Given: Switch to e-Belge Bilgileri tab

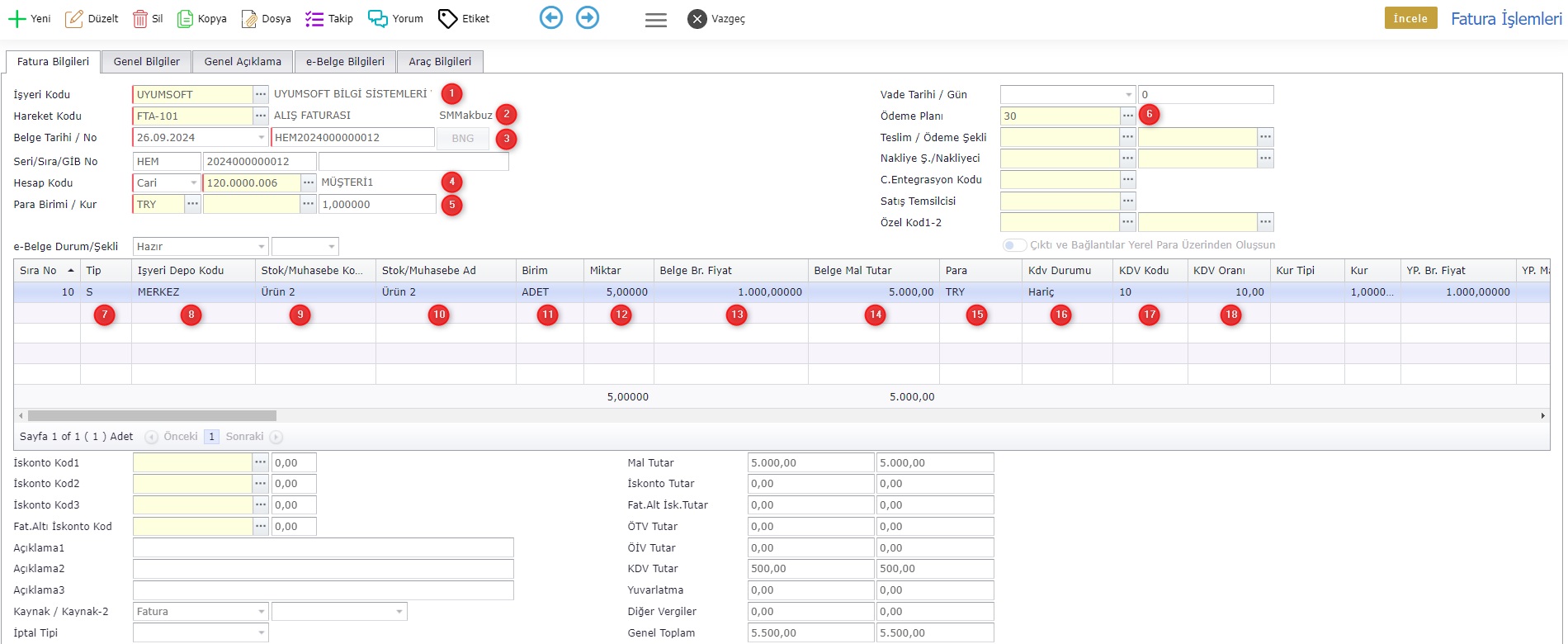Looking at the screenshot, I should tap(345, 61).
